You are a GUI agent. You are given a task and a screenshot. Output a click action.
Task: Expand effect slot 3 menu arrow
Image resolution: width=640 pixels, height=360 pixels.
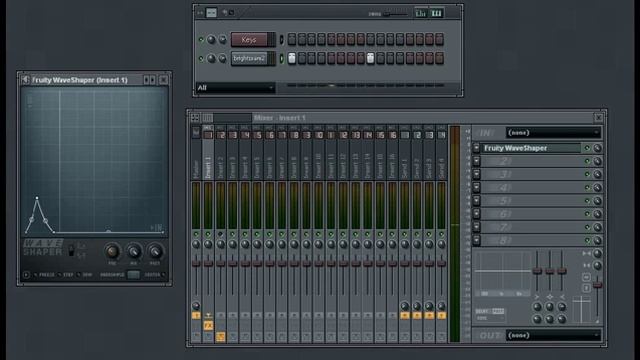coord(476,174)
